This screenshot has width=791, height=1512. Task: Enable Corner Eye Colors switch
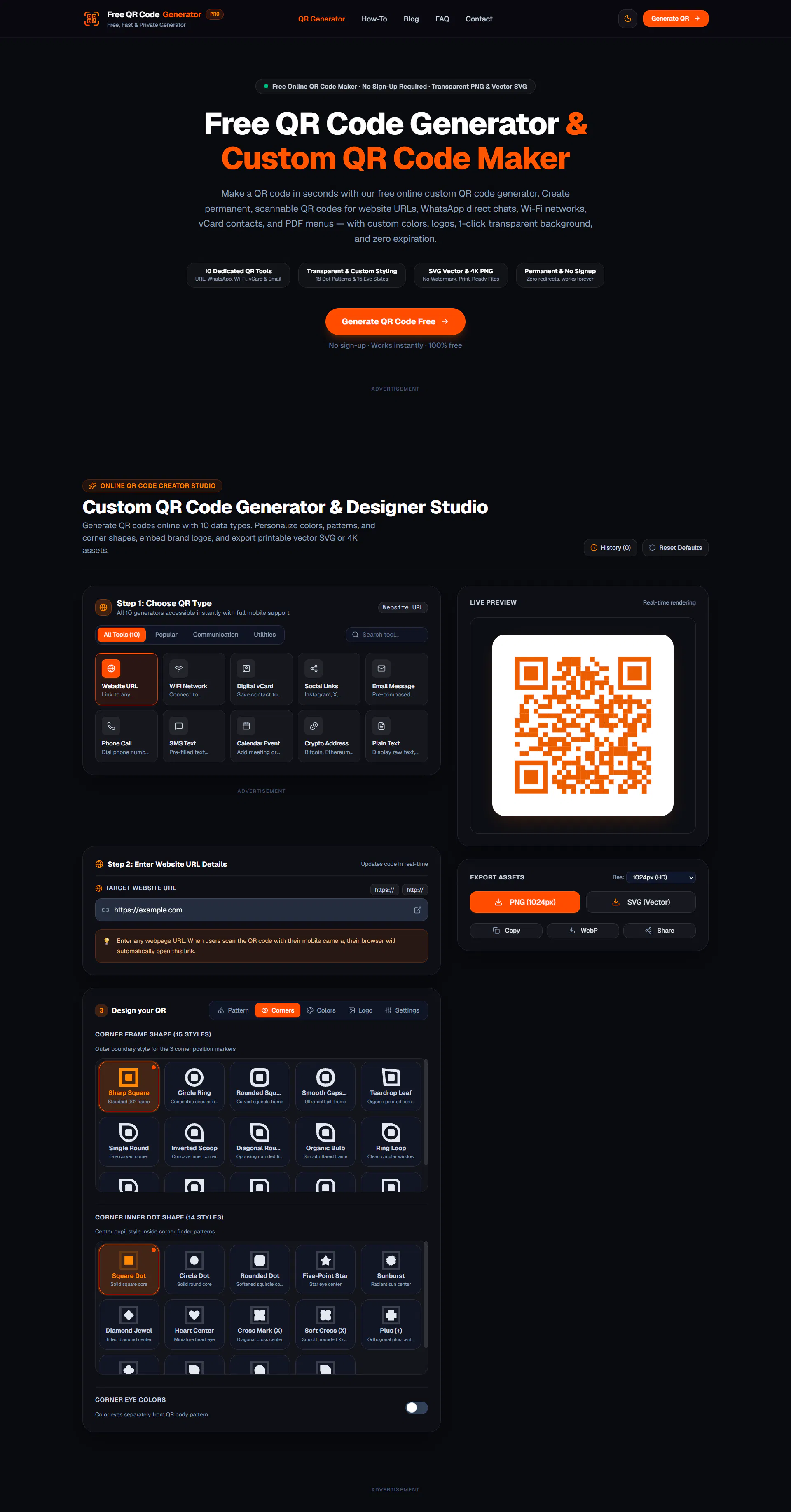[417, 1407]
